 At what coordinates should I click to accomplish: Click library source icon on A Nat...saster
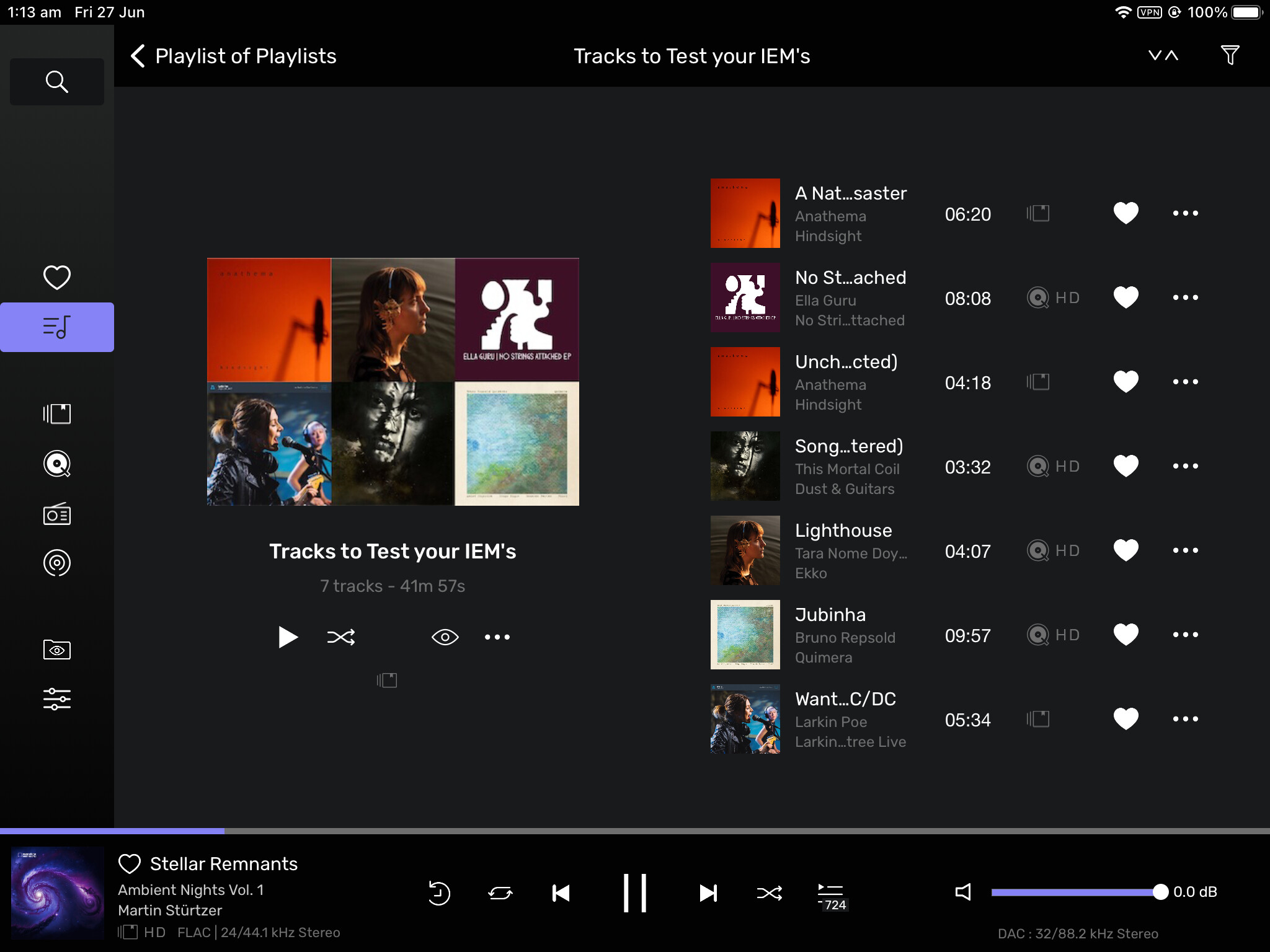tap(1037, 213)
